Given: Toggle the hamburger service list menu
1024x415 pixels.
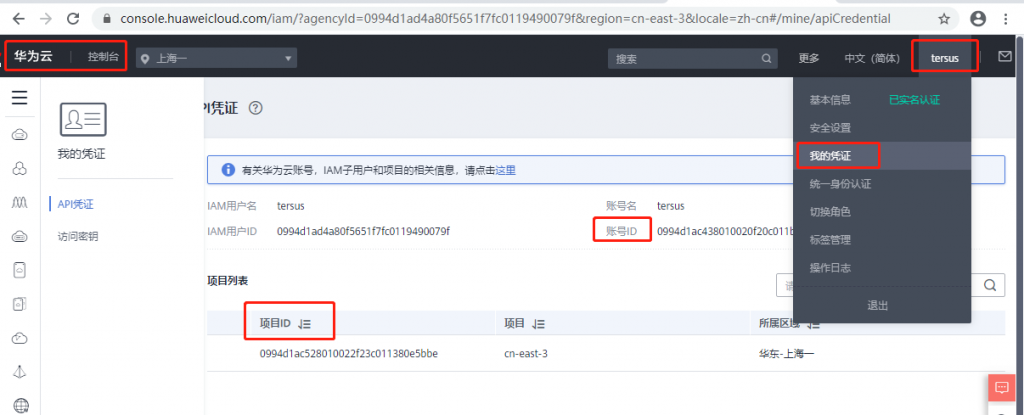Looking at the screenshot, I should click(20, 98).
